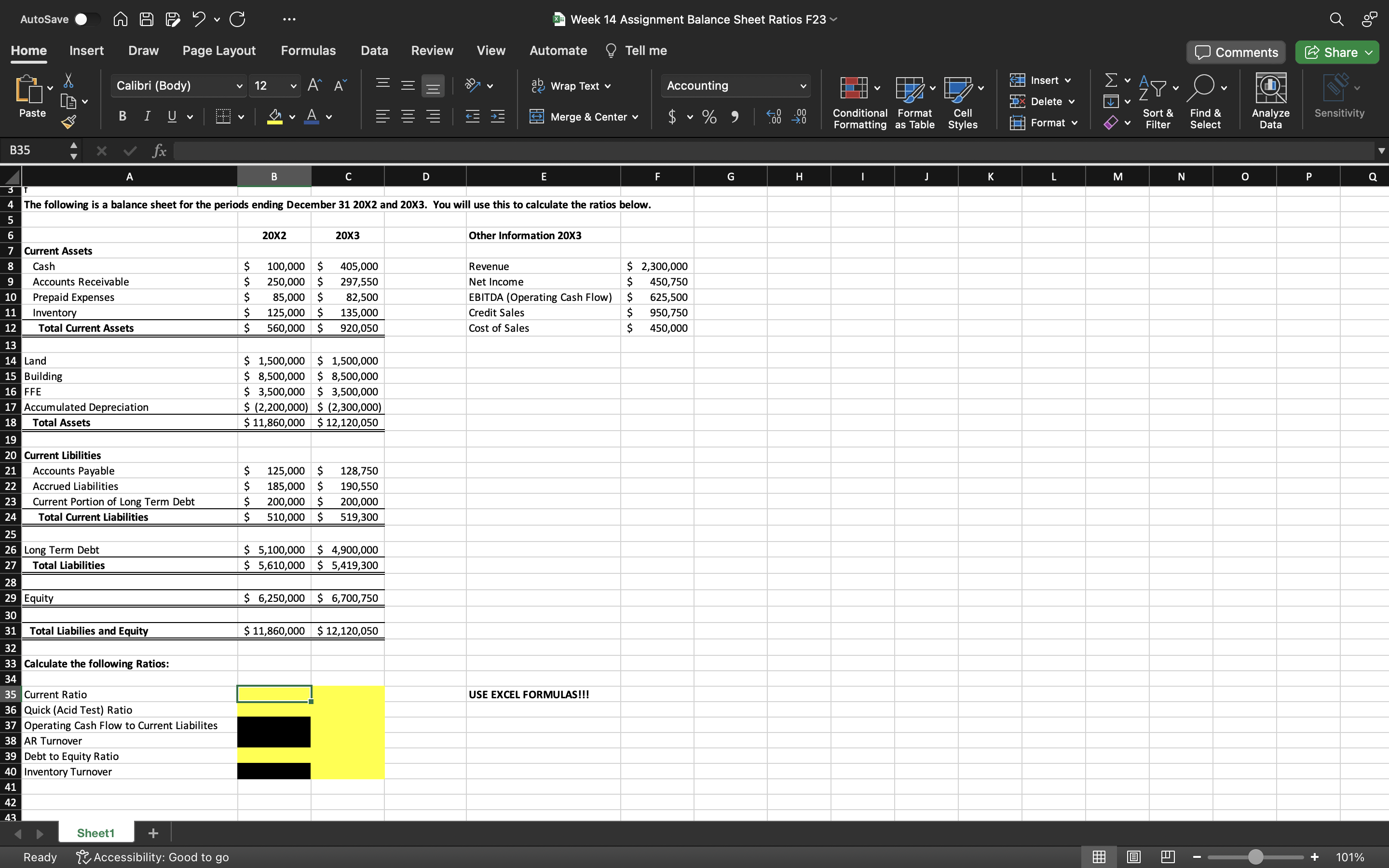Select the Sheet1 tab

95,833
